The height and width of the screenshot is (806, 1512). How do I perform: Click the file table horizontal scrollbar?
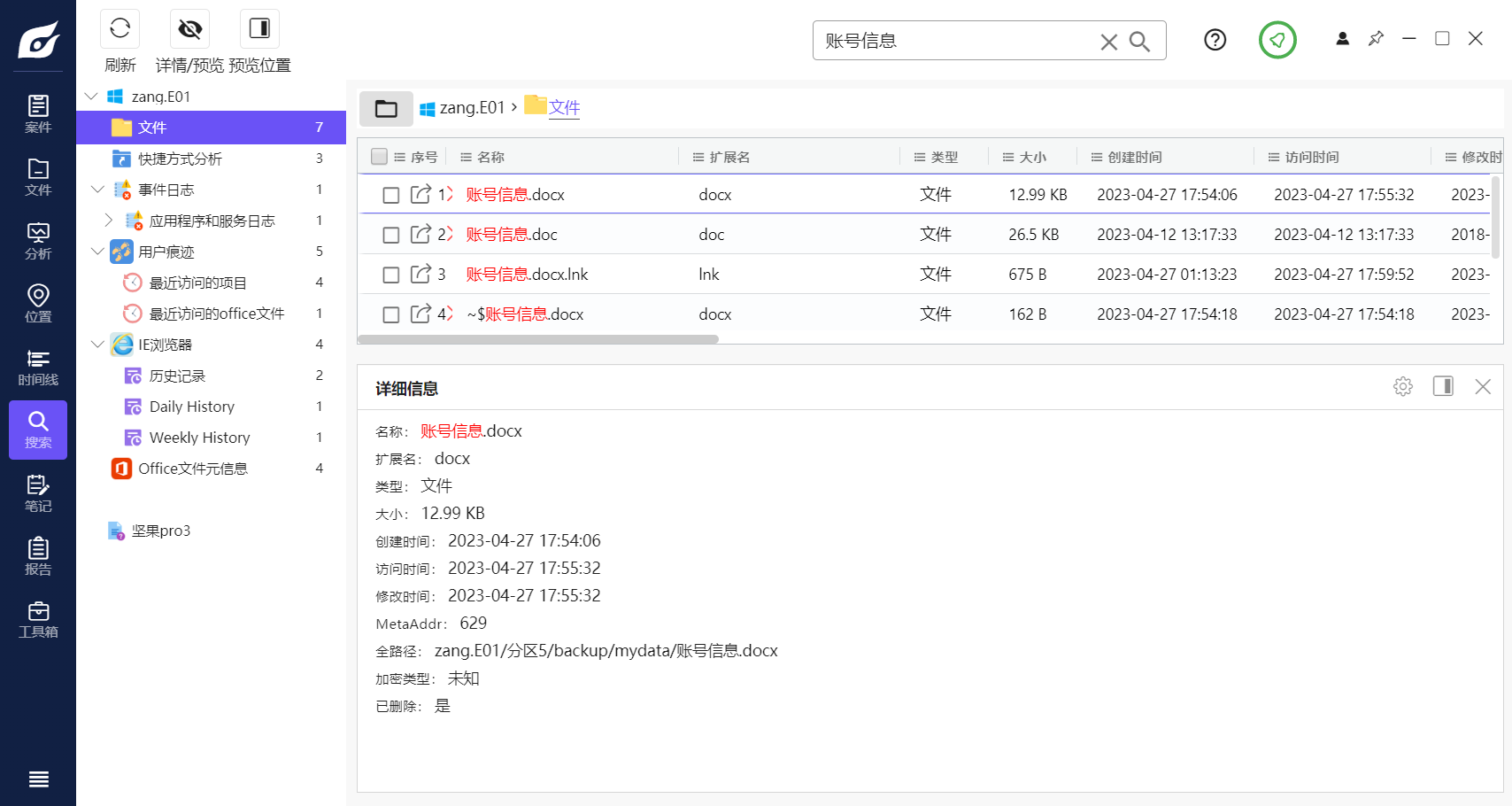click(538, 339)
